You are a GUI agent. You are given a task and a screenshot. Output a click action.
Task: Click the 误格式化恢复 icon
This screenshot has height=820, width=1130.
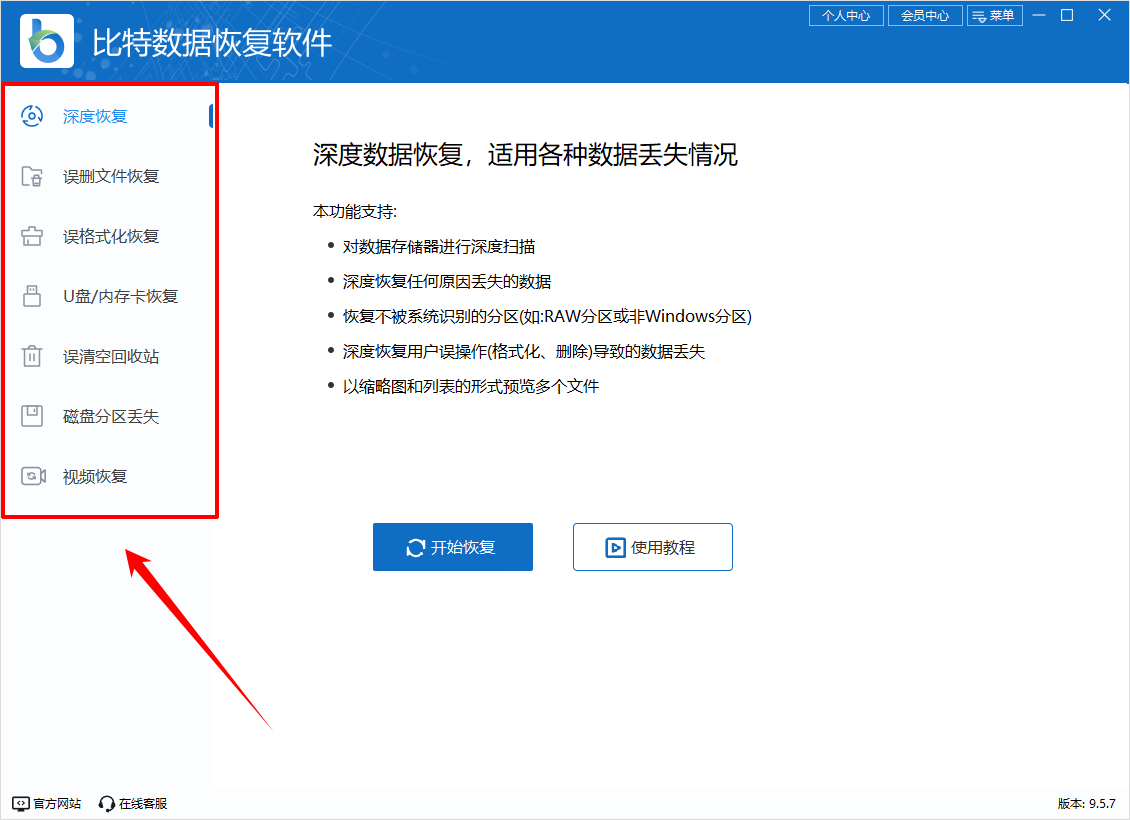tap(32, 236)
